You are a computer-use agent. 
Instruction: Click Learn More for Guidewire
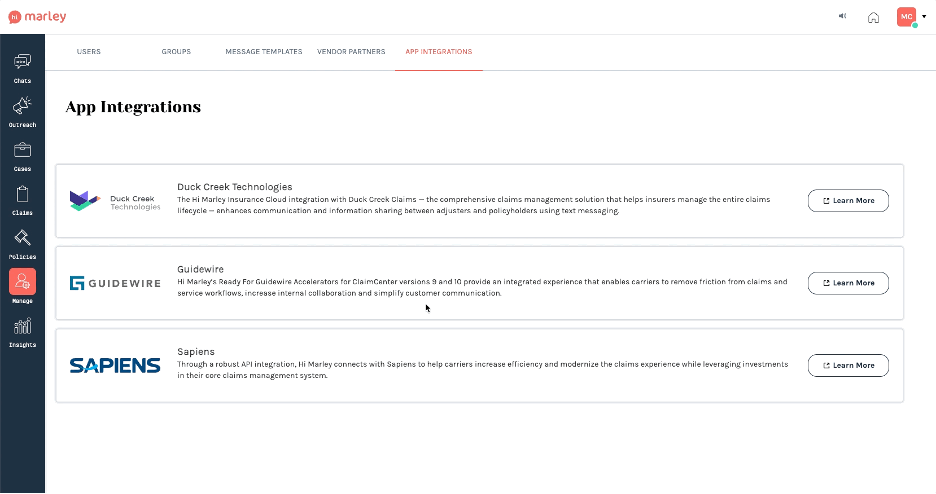[x=848, y=283]
